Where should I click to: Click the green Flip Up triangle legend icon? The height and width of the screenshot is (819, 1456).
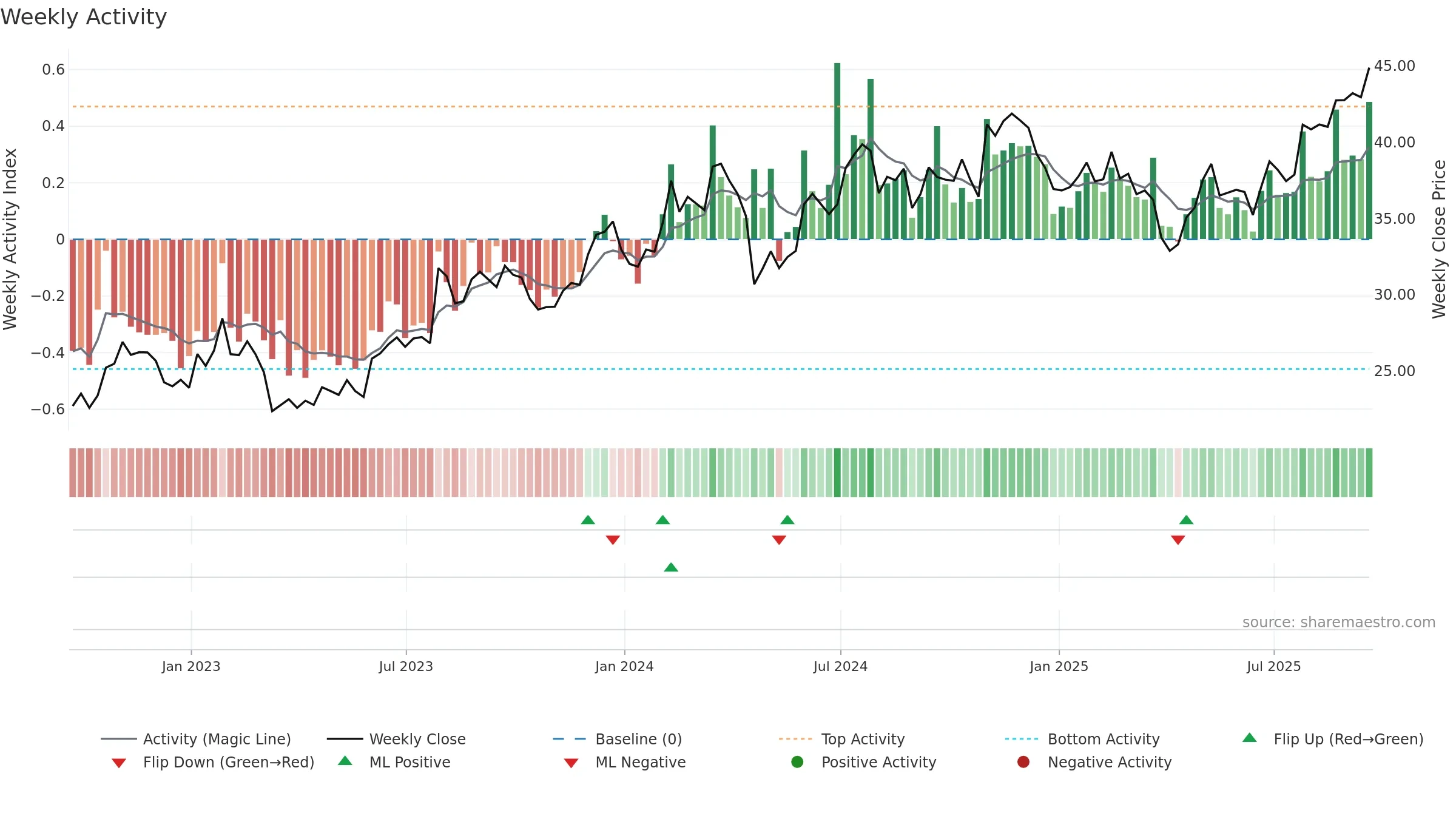(1250, 738)
